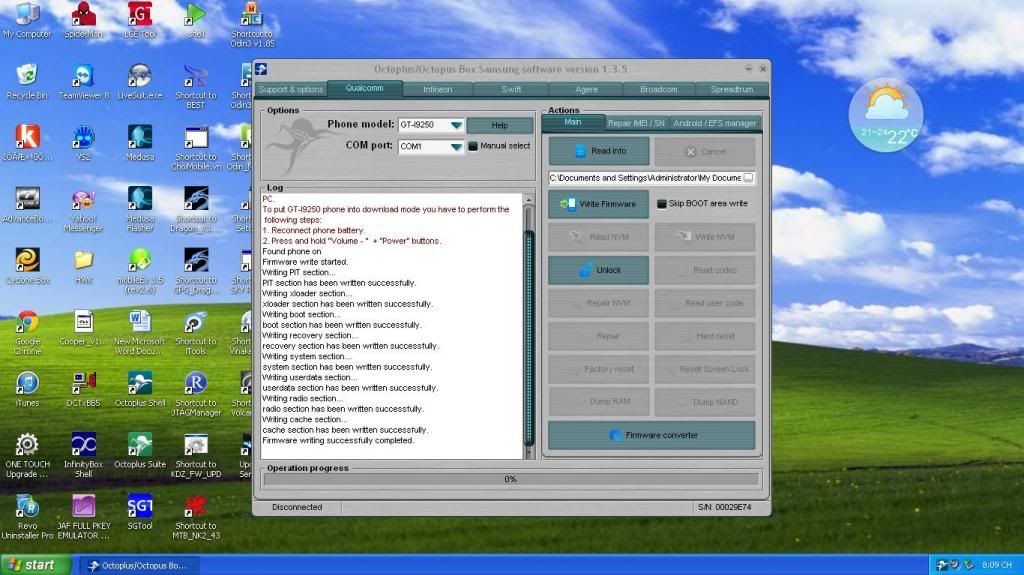This screenshot has height=575, width=1024.
Task: Open Recycle Bin icon
Action: [27, 82]
